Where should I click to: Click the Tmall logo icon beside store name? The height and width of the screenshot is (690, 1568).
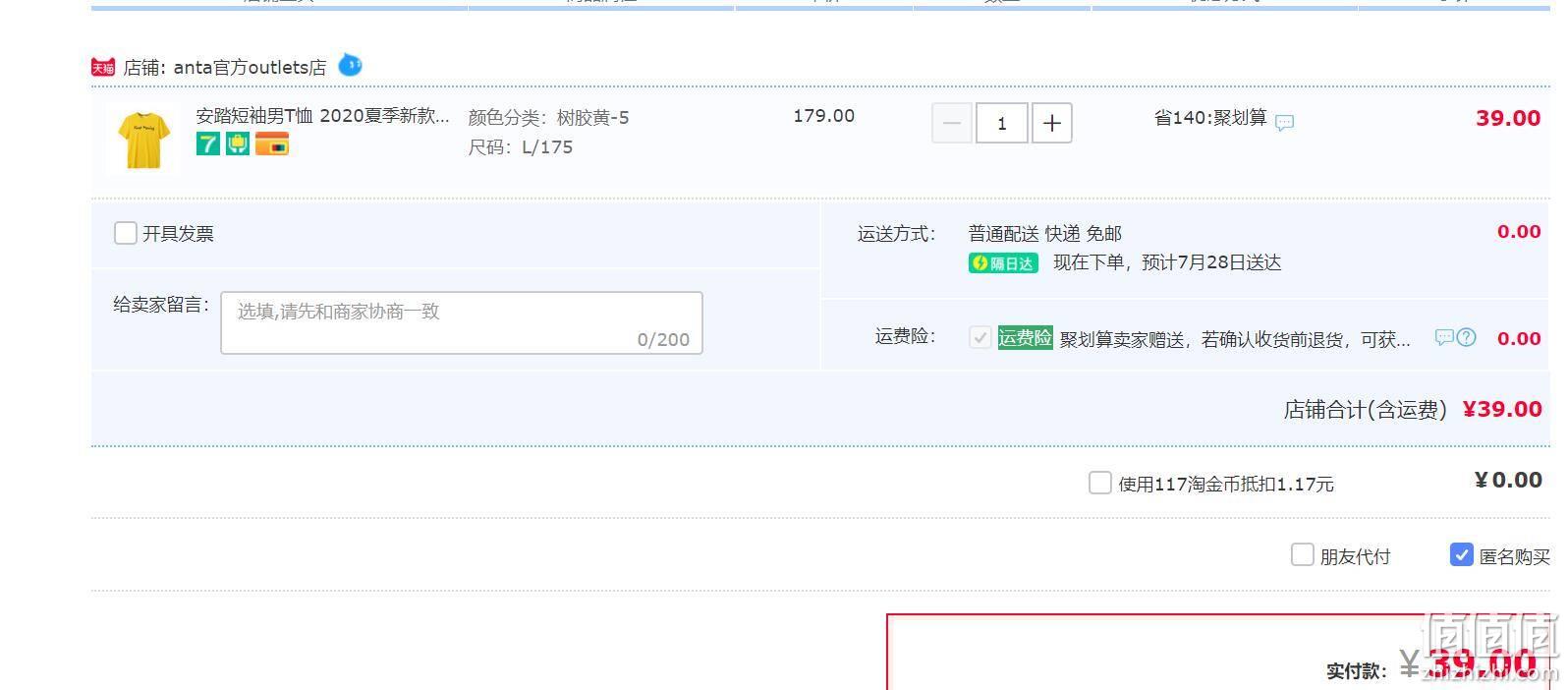(103, 67)
